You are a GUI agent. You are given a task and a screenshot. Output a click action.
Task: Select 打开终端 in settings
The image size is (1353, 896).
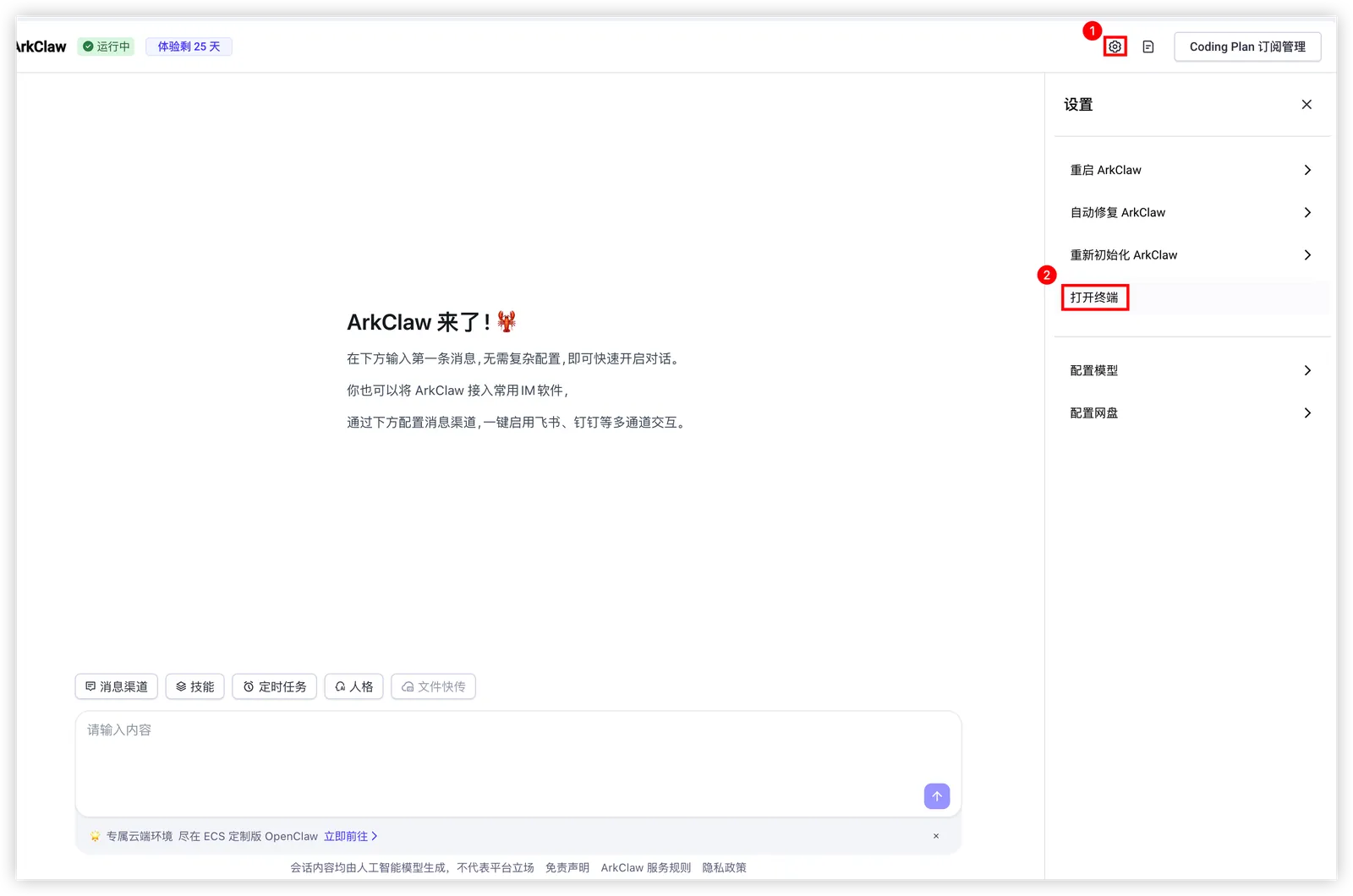click(1094, 298)
